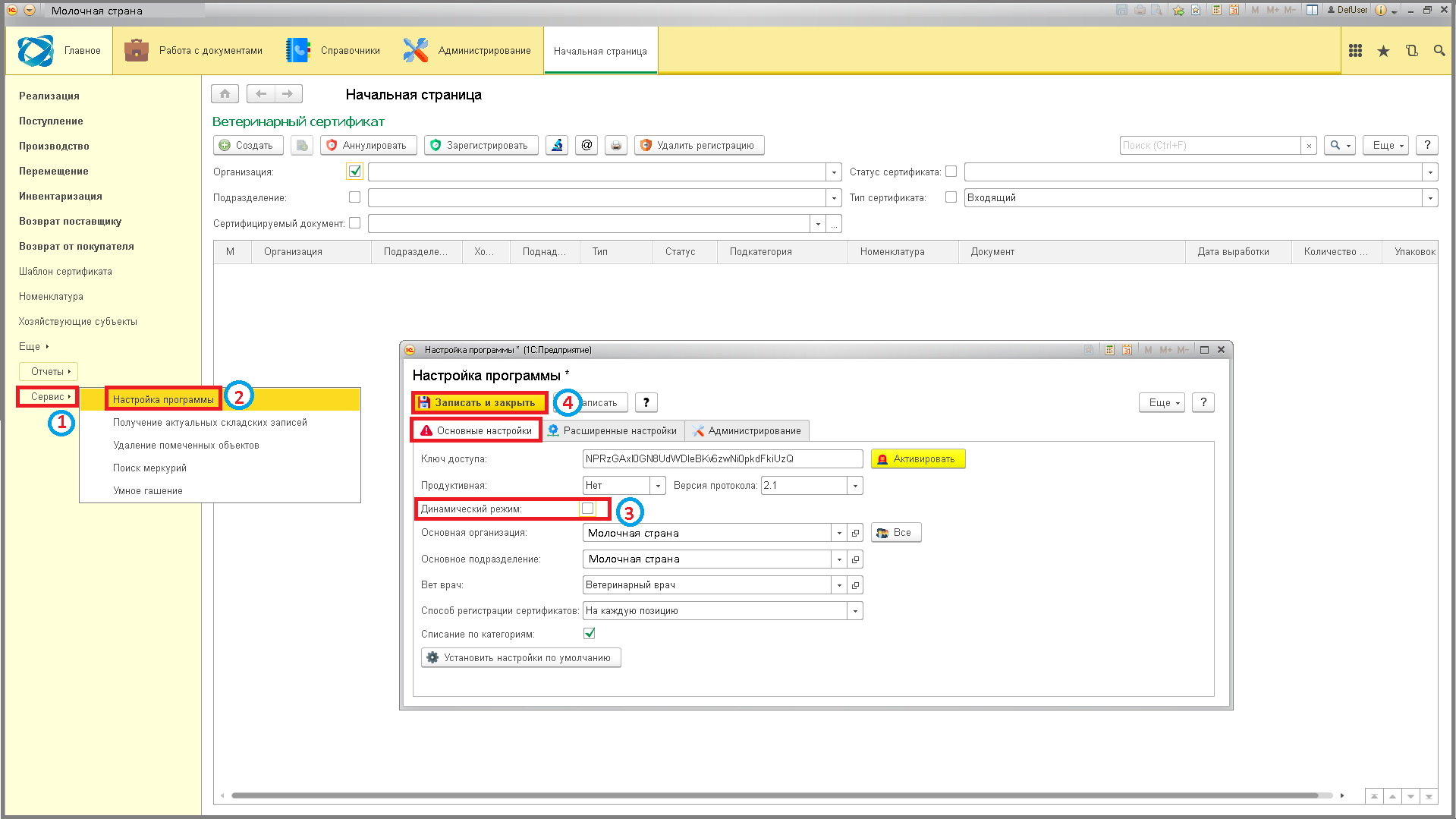Open the history icon in top bar
1456x819 pixels.
pyautogui.click(x=1411, y=51)
